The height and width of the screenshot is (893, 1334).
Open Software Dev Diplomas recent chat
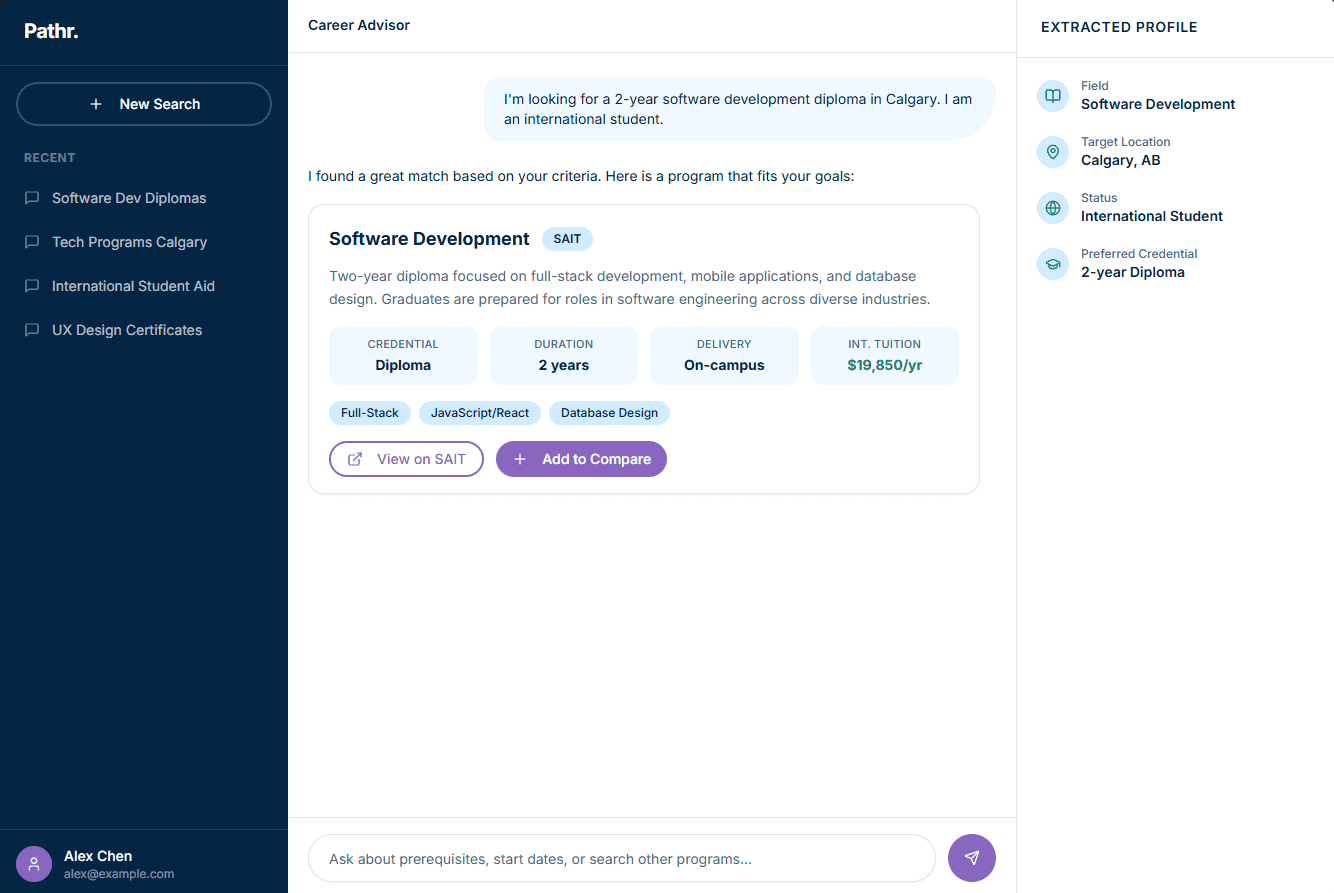(x=144, y=198)
